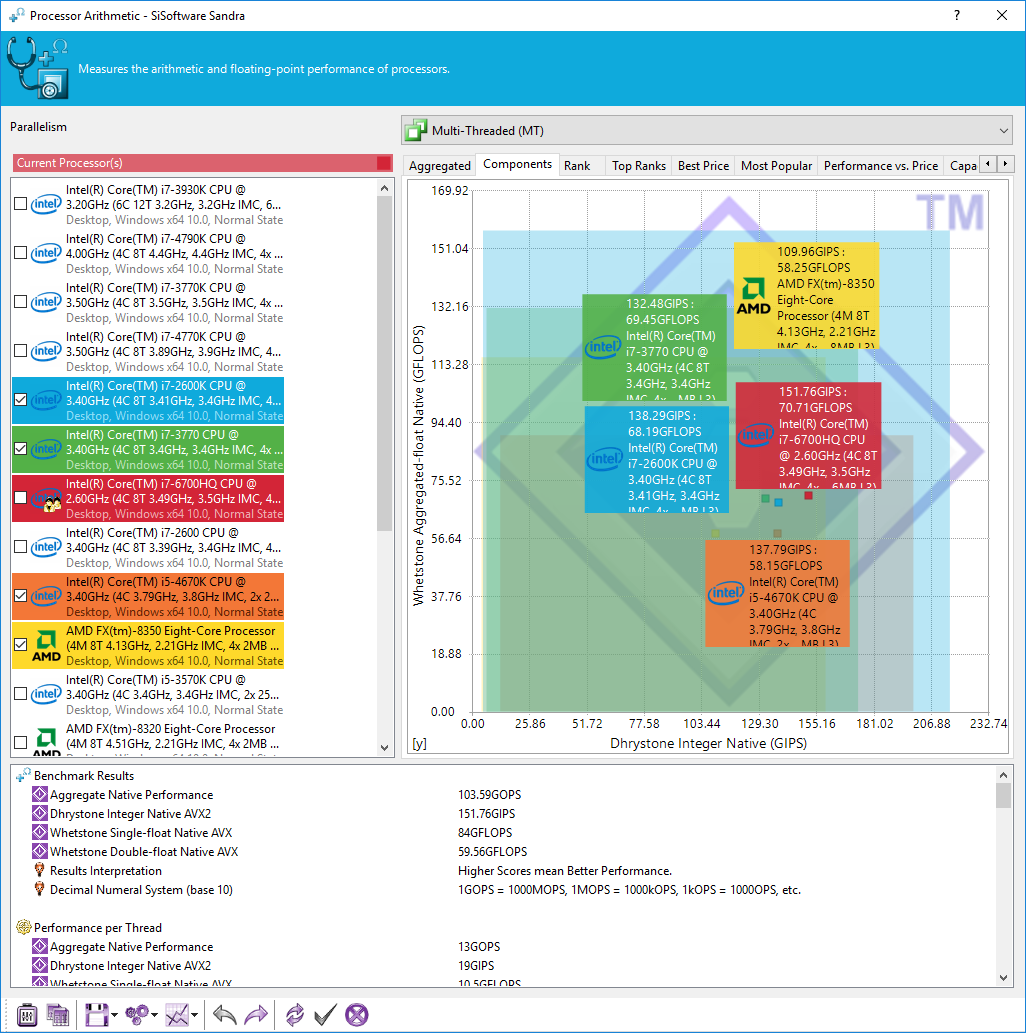1026x1033 pixels.
Task: Open Performance vs. Price tab
Action: pos(880,166)
